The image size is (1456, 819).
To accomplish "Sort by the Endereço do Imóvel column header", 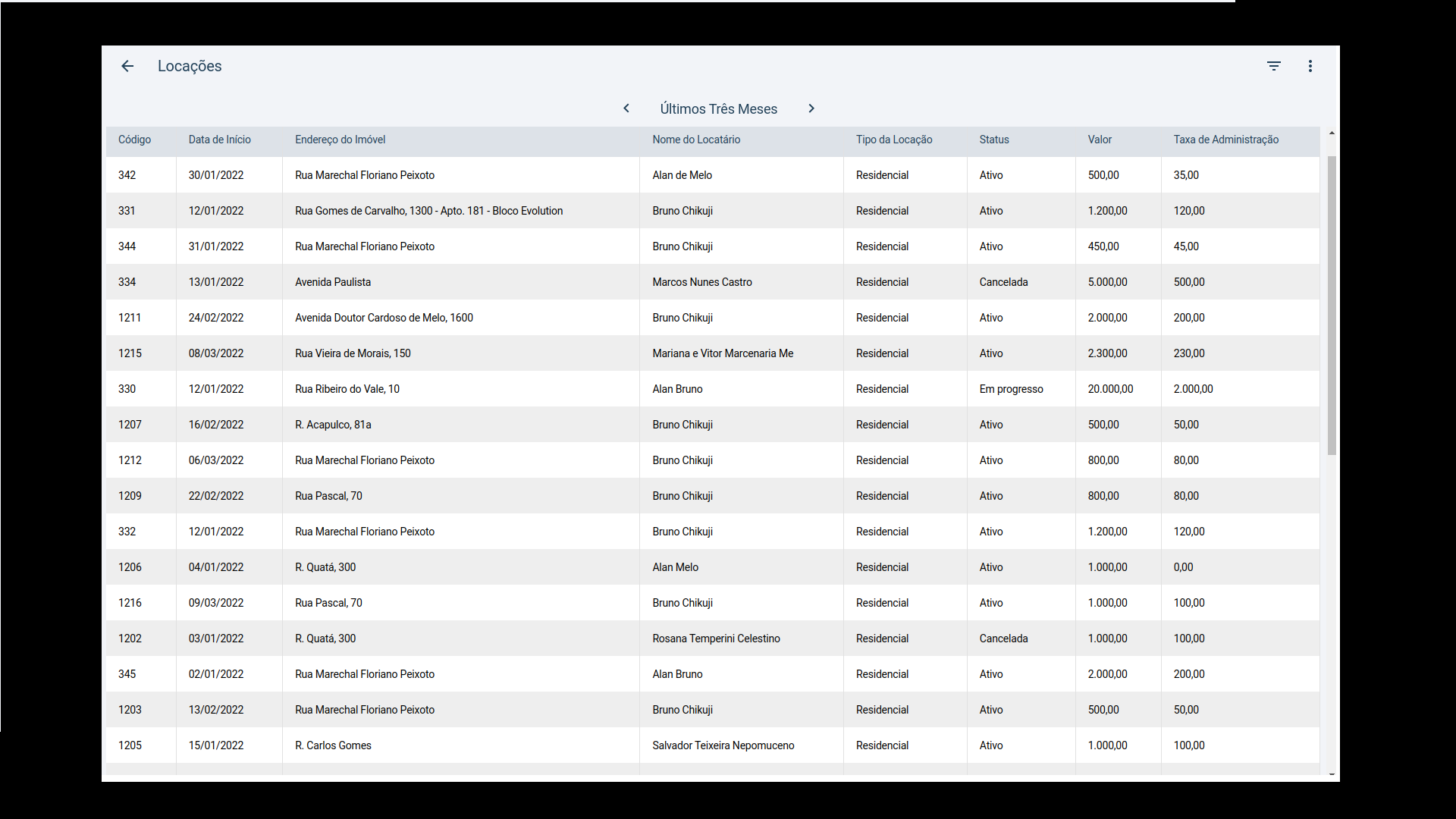I will (340, 140).
